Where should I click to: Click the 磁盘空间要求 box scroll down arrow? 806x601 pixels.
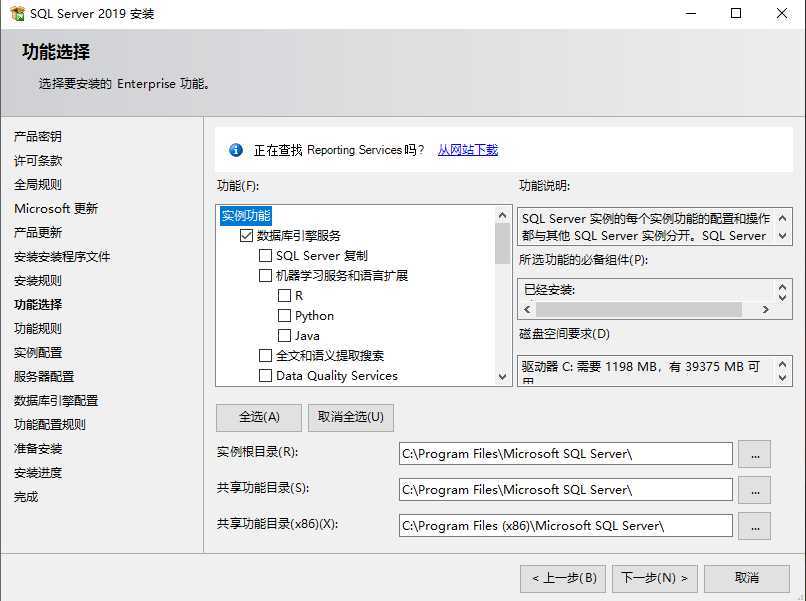click(x=782, y=377)
